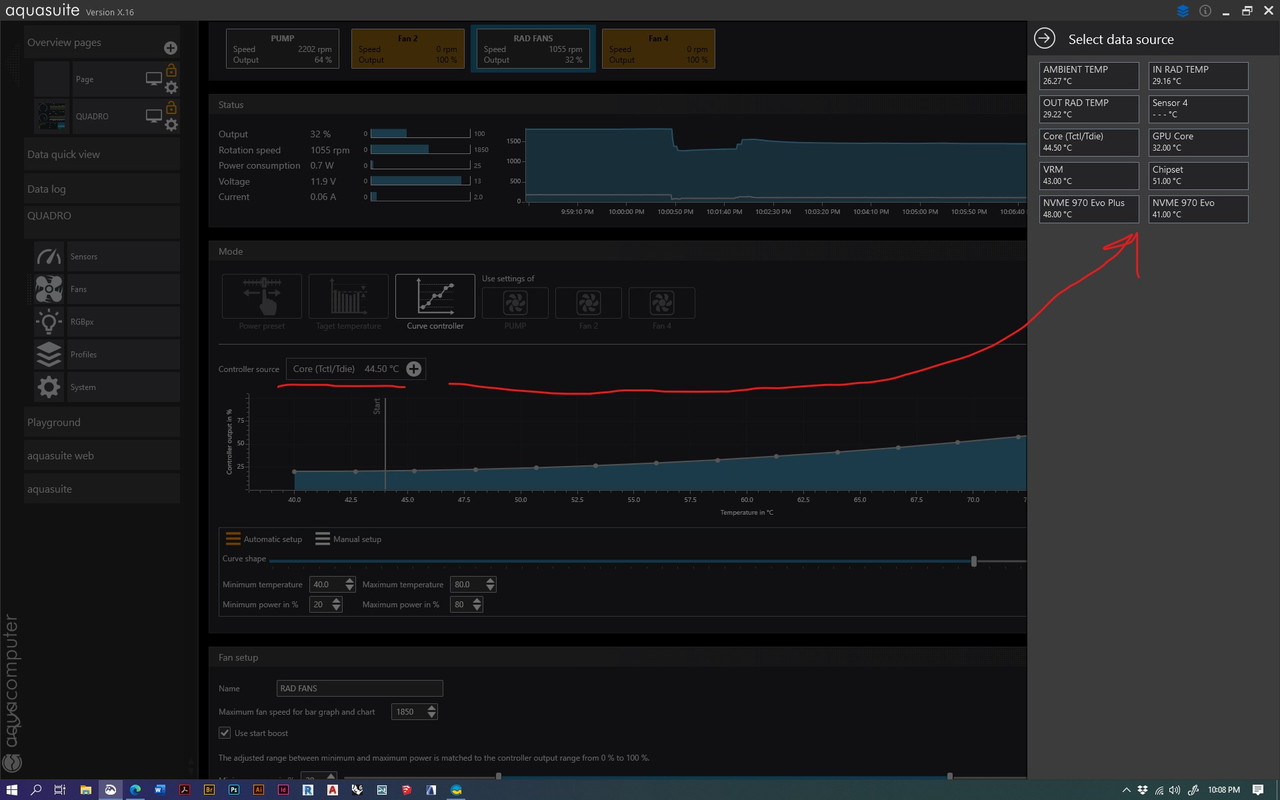
Task: Open the RGBpx lightbulb icon
Action: coord(48,321)
